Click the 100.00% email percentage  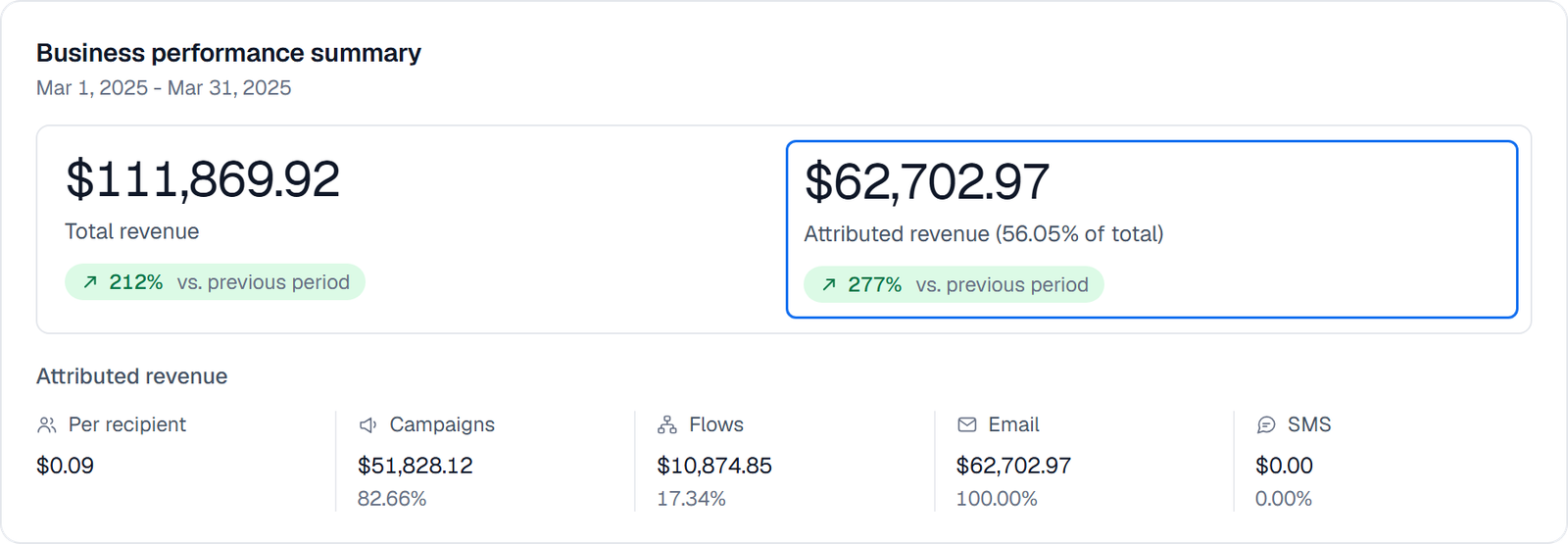click(997, 499)
